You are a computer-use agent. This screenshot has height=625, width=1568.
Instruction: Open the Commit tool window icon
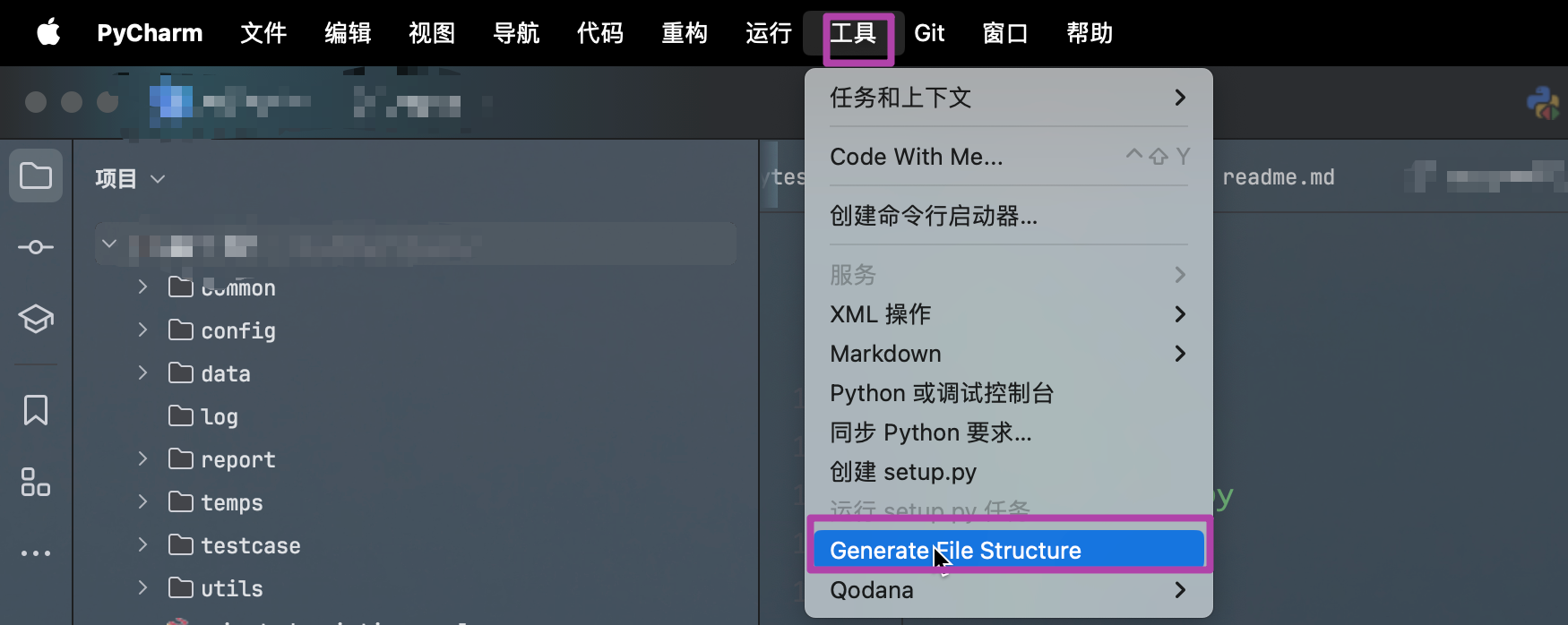[x=36, y=247]
